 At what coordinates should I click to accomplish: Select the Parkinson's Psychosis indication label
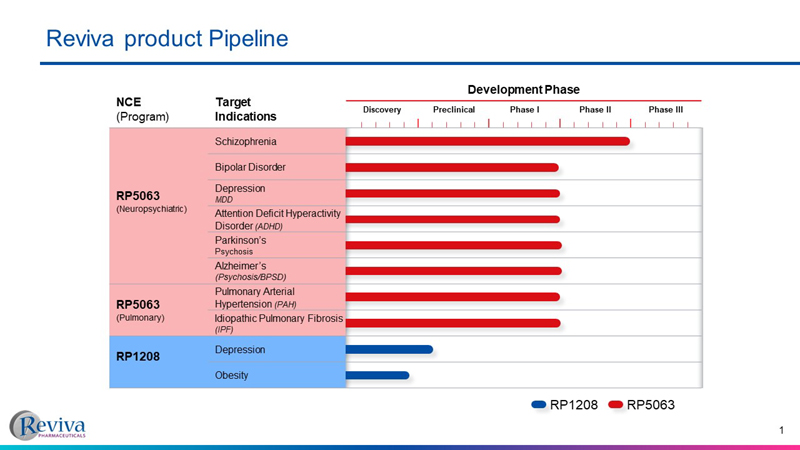coord(242,245)
